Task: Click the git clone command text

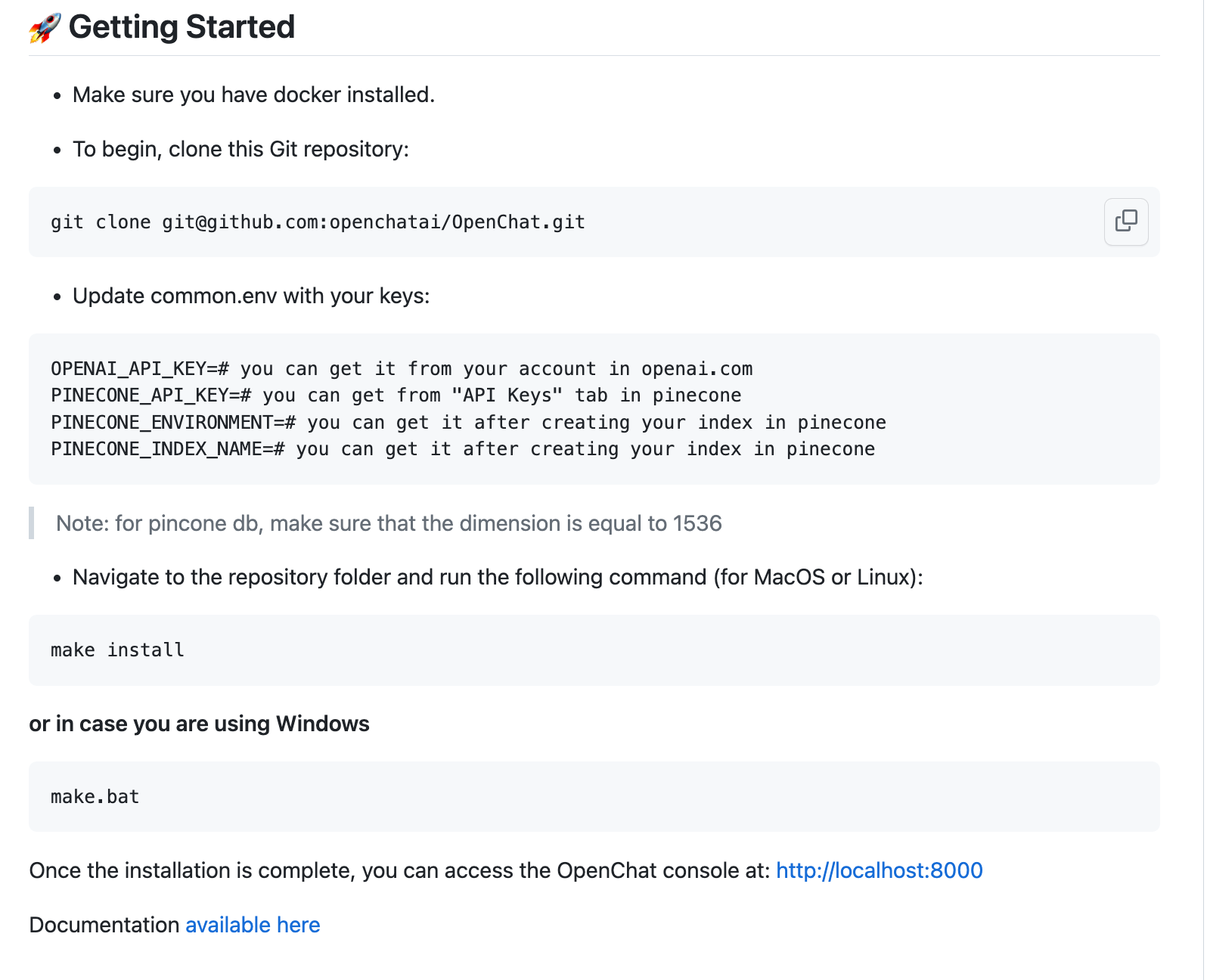Action: point(318,222)
